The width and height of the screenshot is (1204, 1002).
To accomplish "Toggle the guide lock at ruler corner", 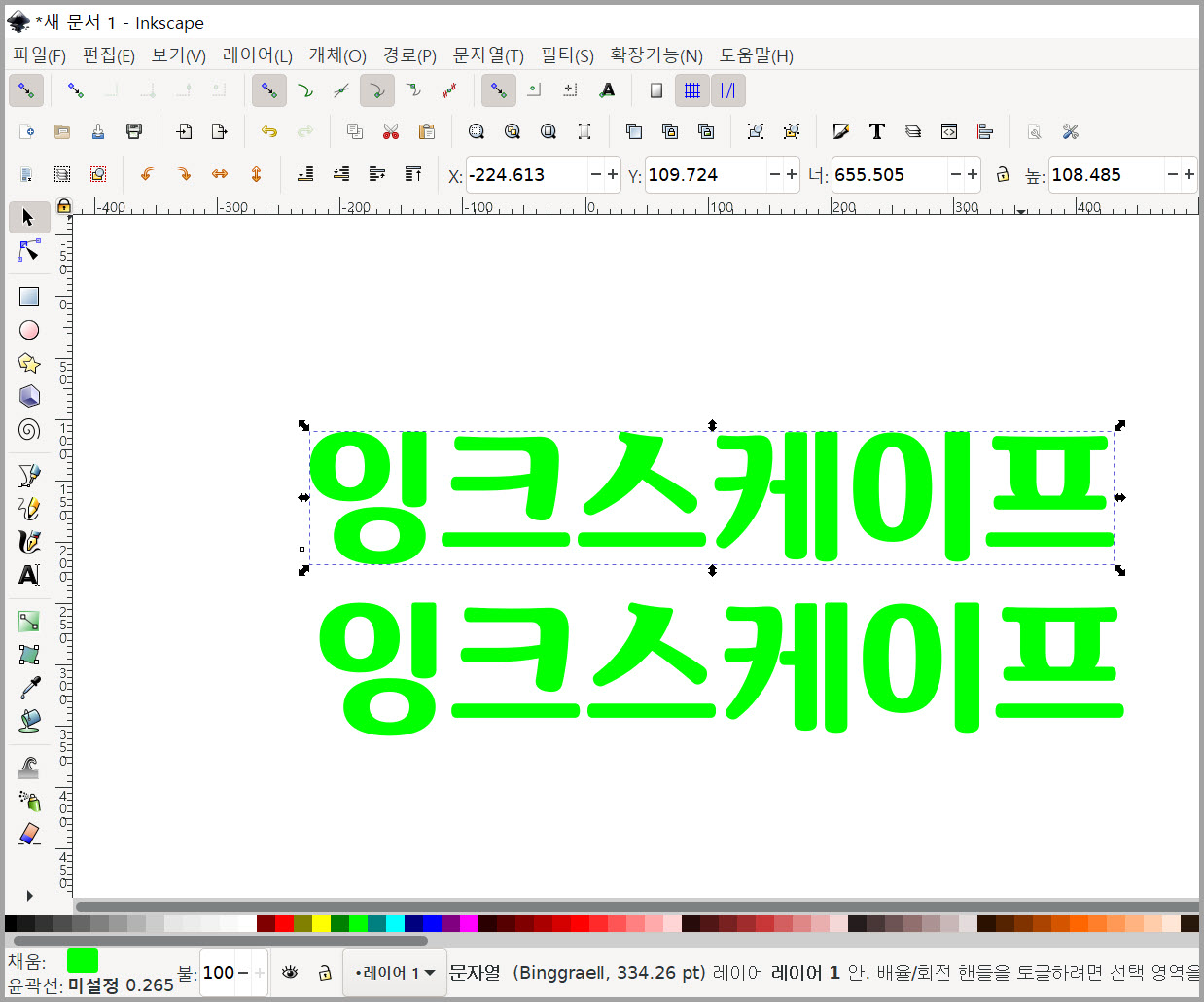I will (64, 206).
